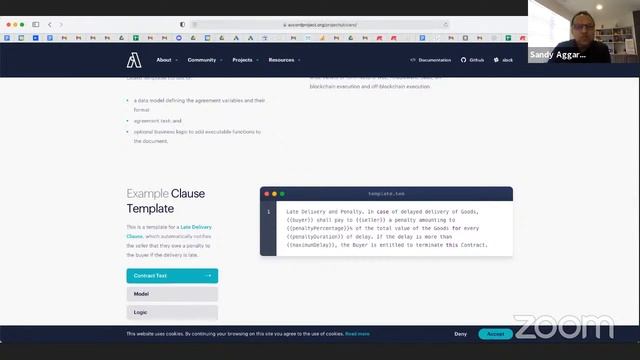Viewport: 640px width, 360px height.
Task: Open the Slack link
Action: tap(503, 60)
